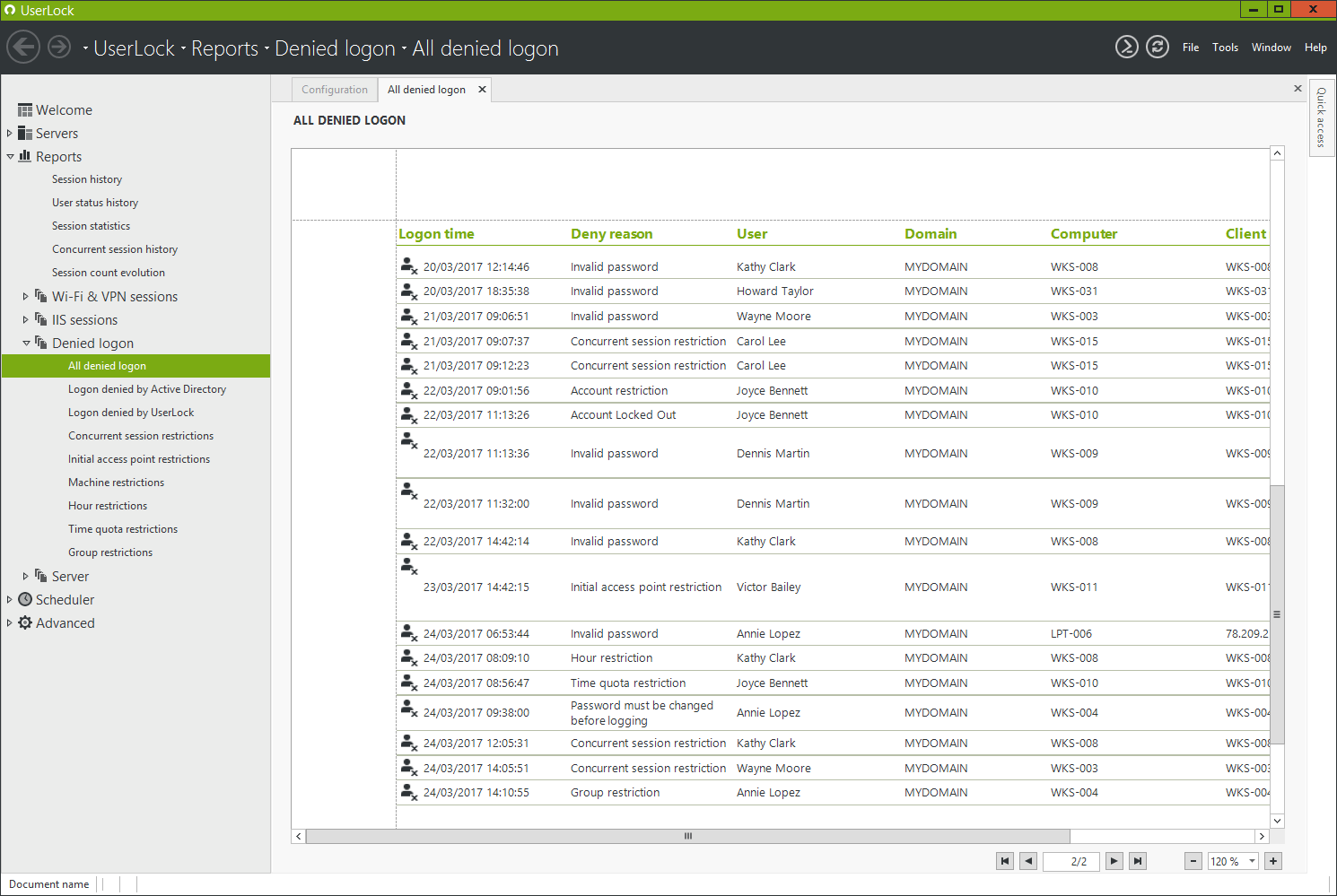1337x896 pixels.
Task: Click Reports in the breadcrumb
Action: tap(224, 48)
